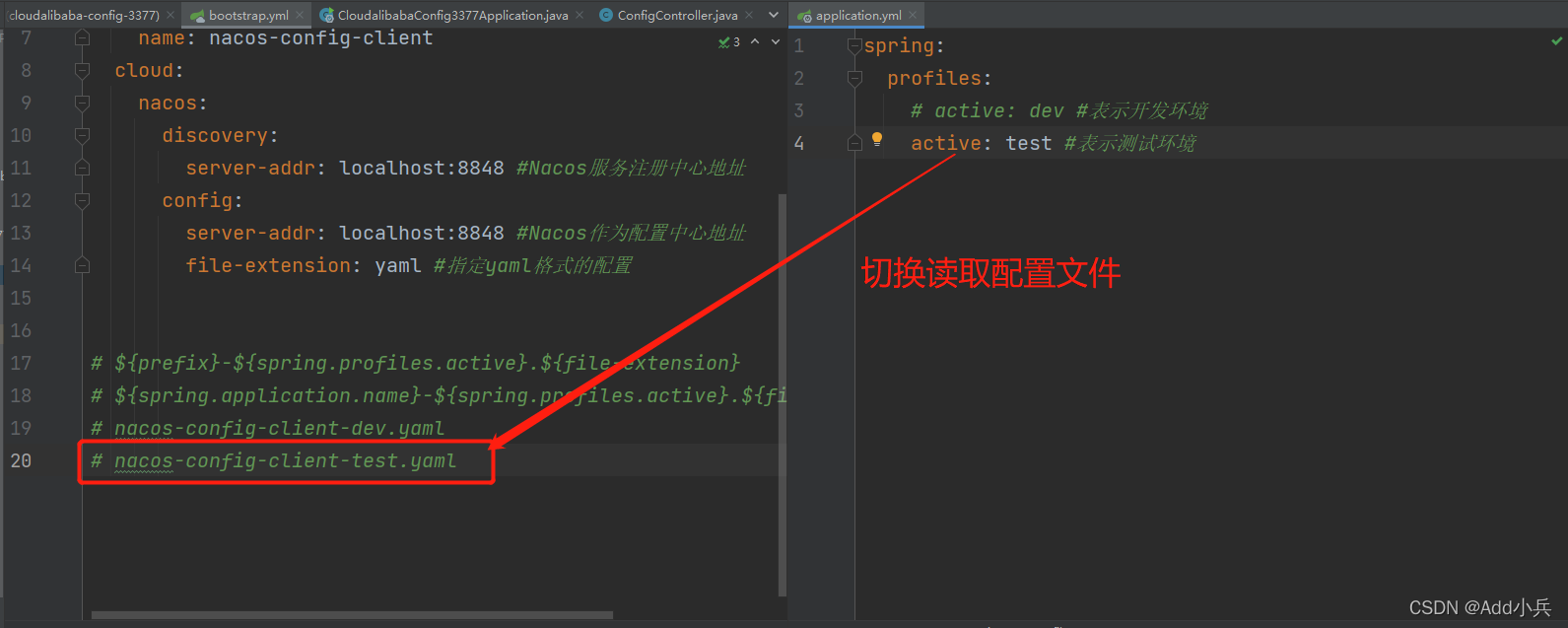Image resolution: width=1568 pixels, height=628 pixels.
Task: Click the 'nacos-config-client-dev.yaml' comment line
Action: pos(268,428)
